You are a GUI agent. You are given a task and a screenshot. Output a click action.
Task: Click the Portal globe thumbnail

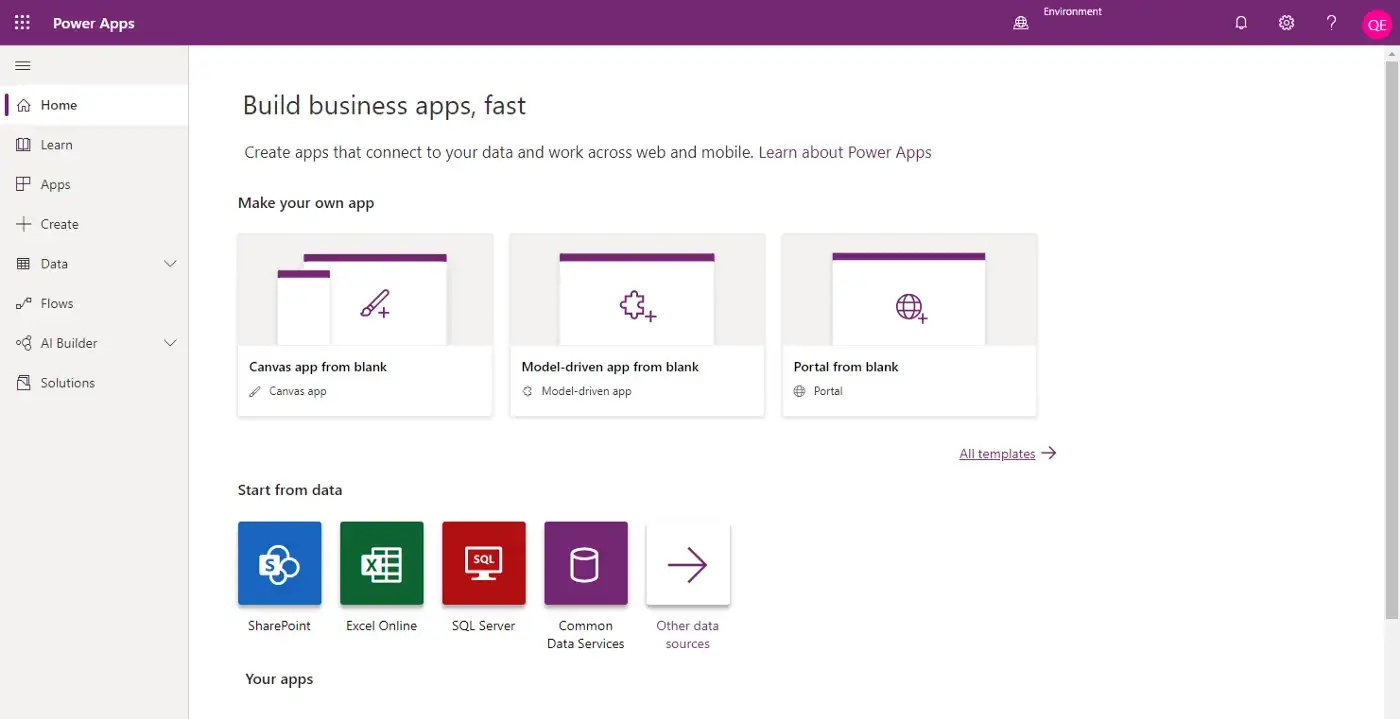(x=910, y=290)
